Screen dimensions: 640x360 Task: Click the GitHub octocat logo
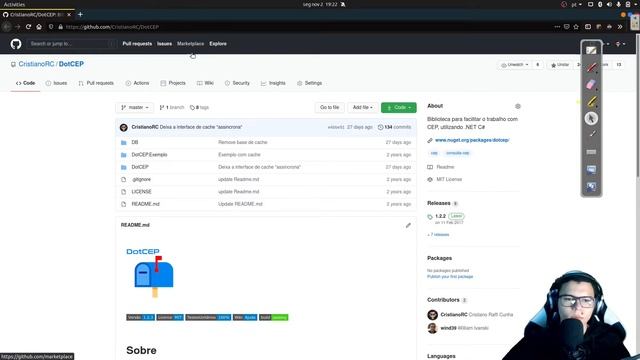(x=16, y=44)
